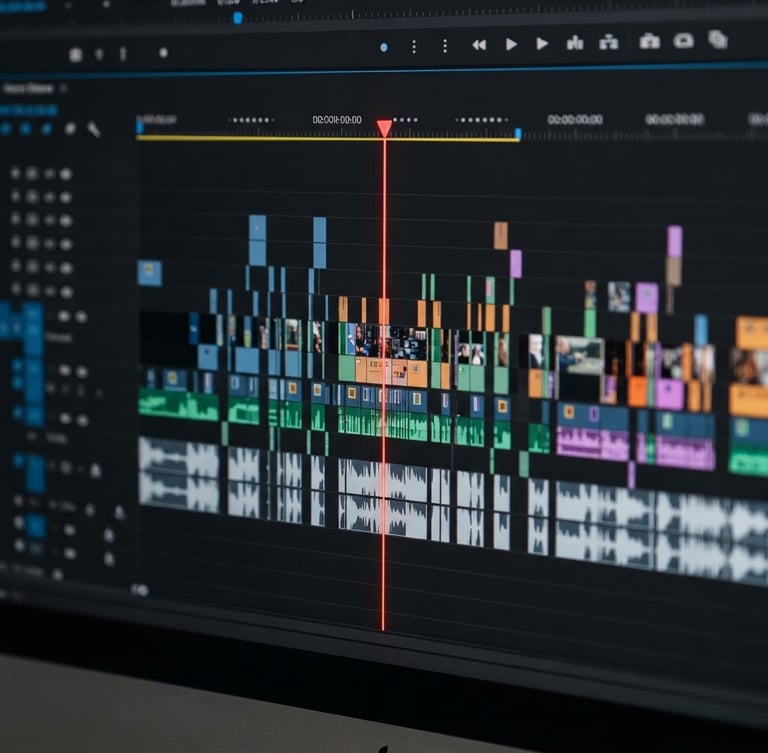Select the purple clip with an icon beside the photo thumbnail
The image size is (768, 753).
[647, 298]
